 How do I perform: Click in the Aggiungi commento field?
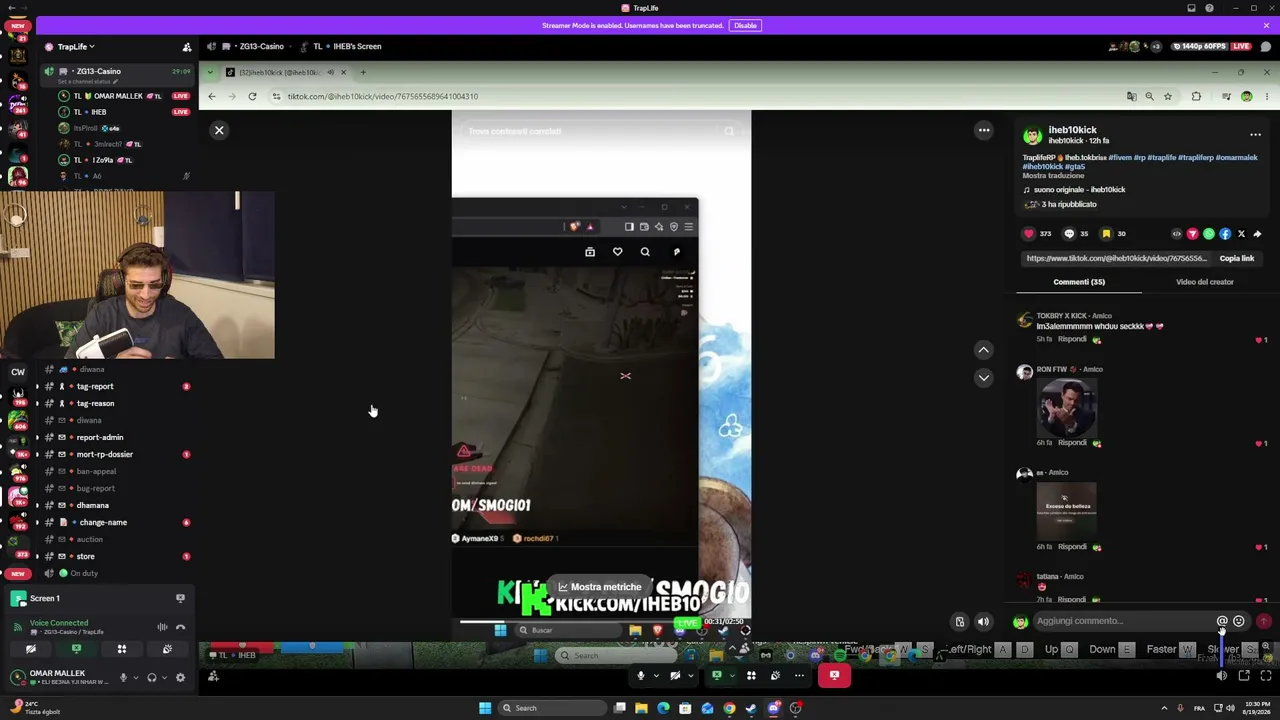click(x=1123, y=621)
